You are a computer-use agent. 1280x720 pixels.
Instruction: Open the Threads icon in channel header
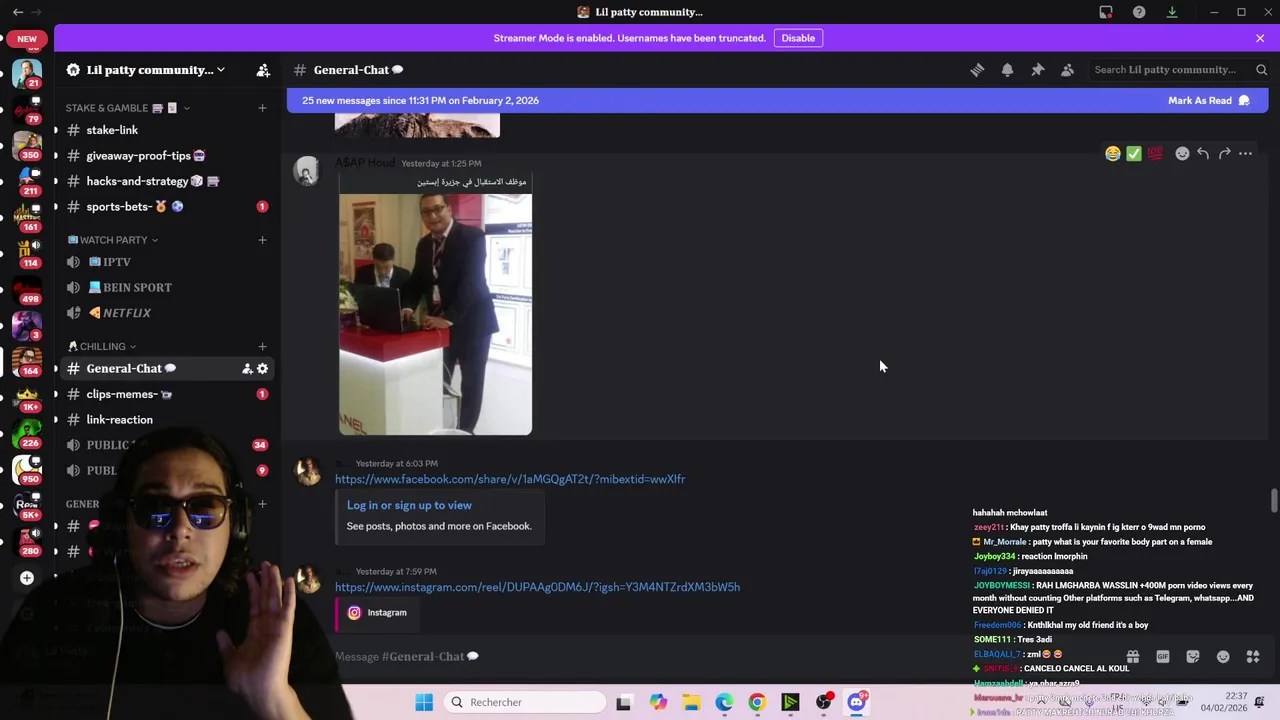coord(977,70)
